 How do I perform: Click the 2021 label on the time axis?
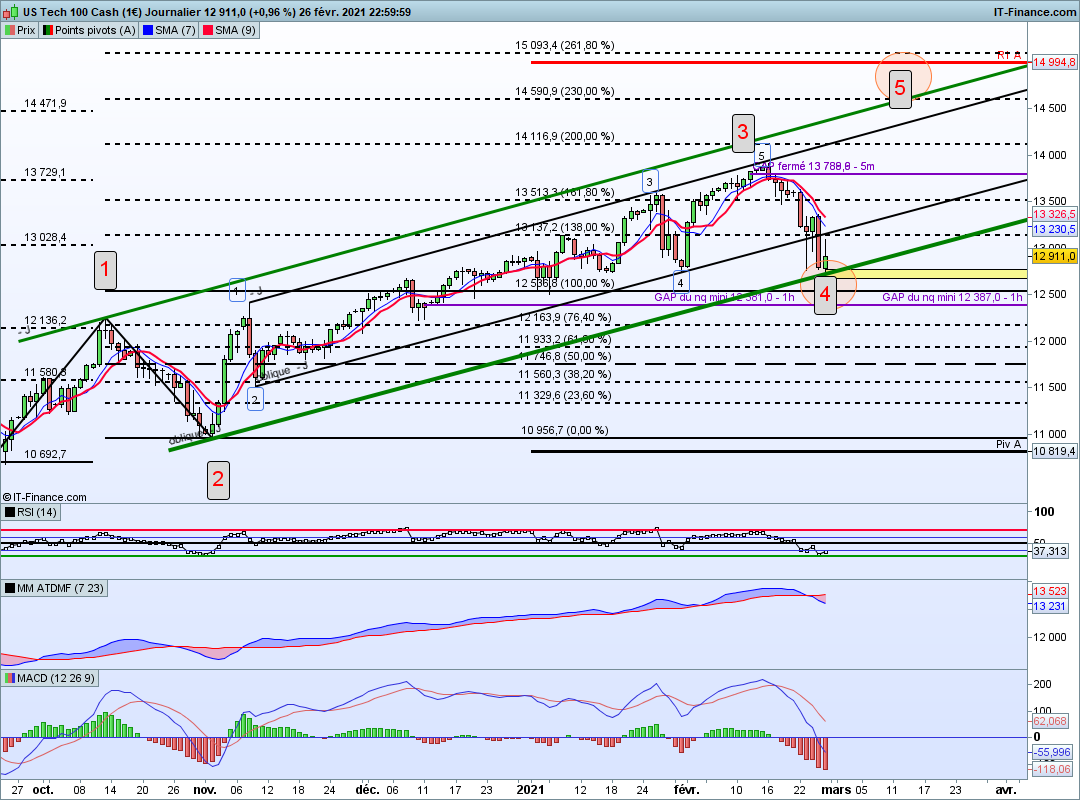[x=530, y=790]
